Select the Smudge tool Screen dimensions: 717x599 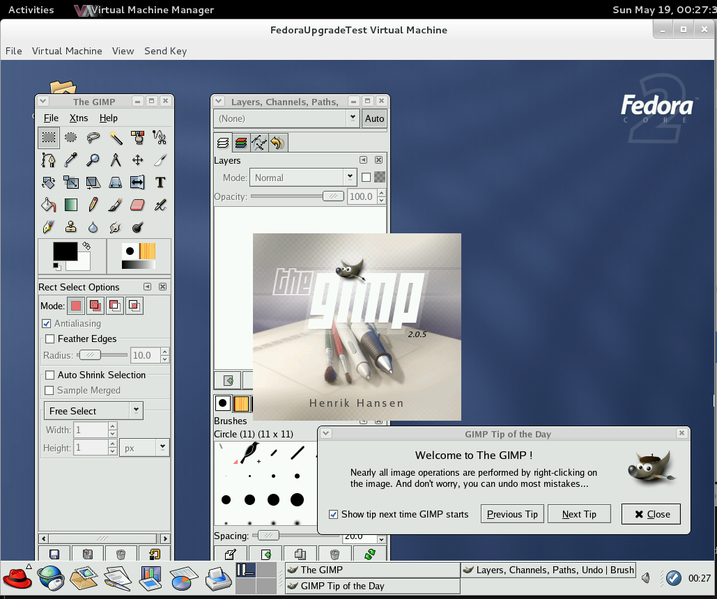coord(116,227)
